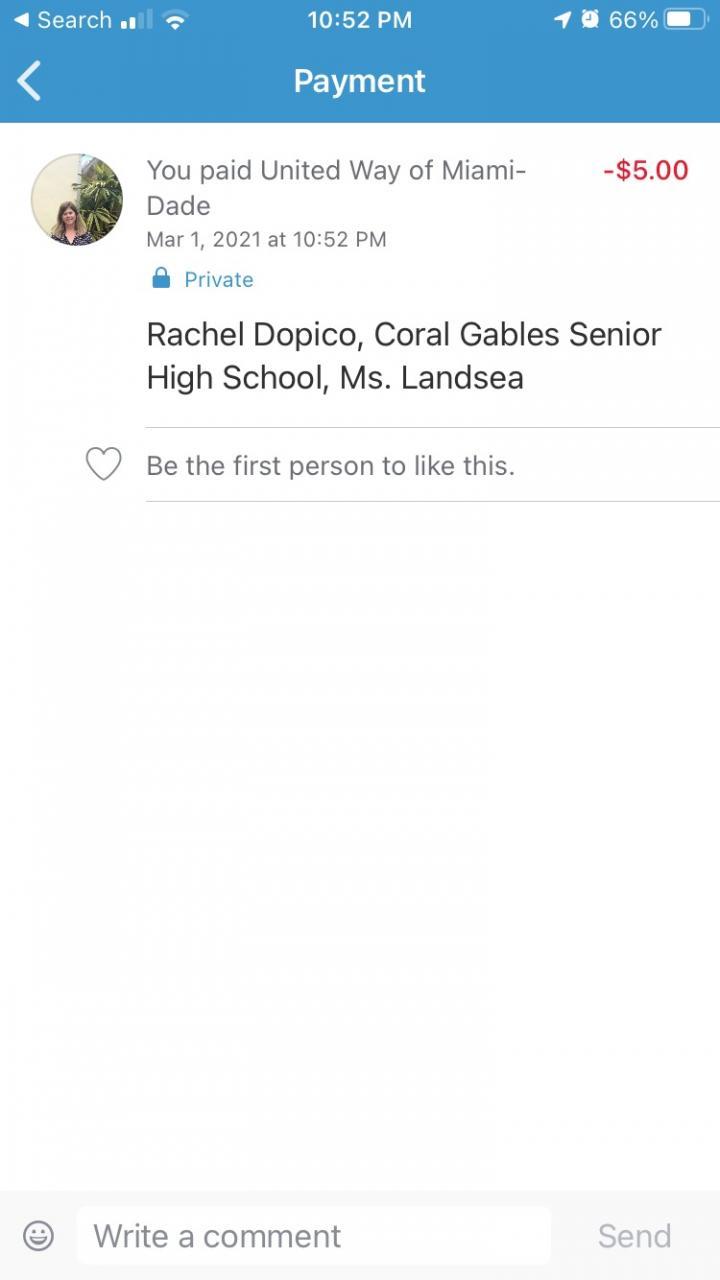Tap the 'You paid United Way of Miami-Dade' text
This screenshot has width=720, height=1280.
tap(336, 187)
